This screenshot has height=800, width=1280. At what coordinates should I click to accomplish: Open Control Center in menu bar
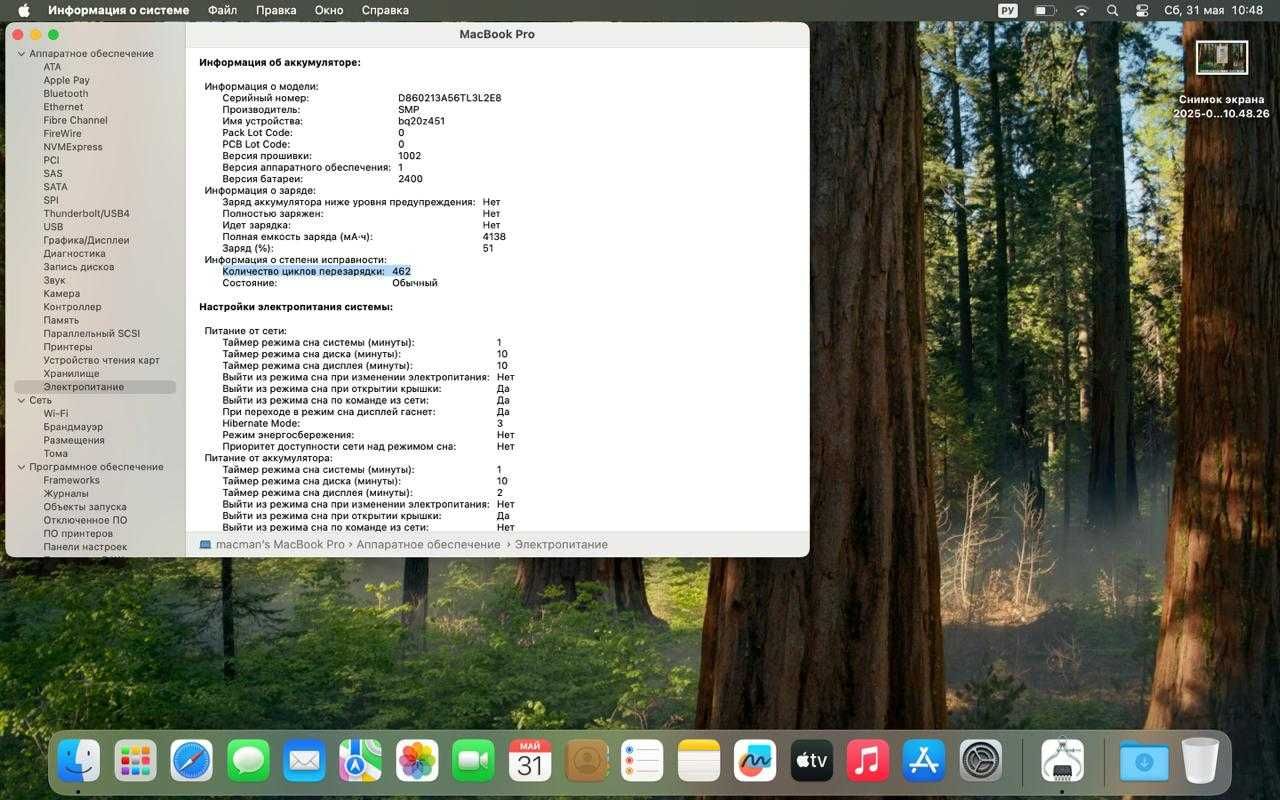pos(1142,10)
